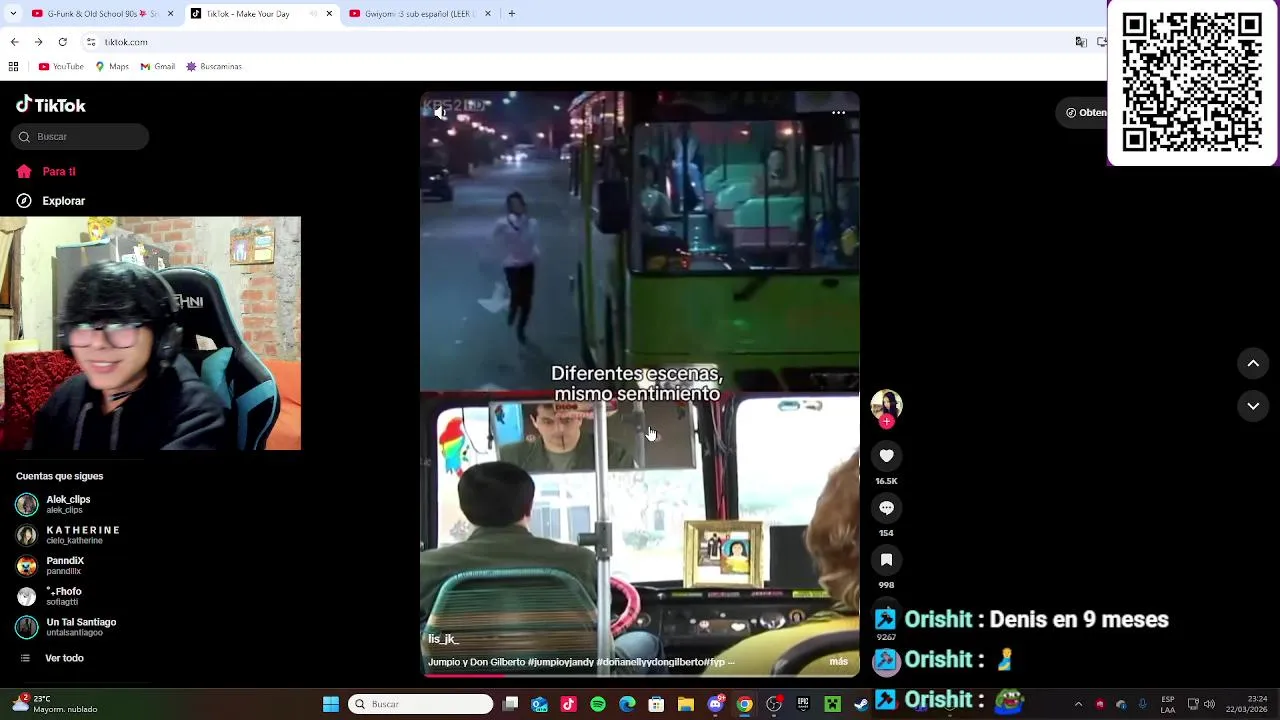
Task: Open File Explorer from the taskbar
Action: tap(685, 705)
